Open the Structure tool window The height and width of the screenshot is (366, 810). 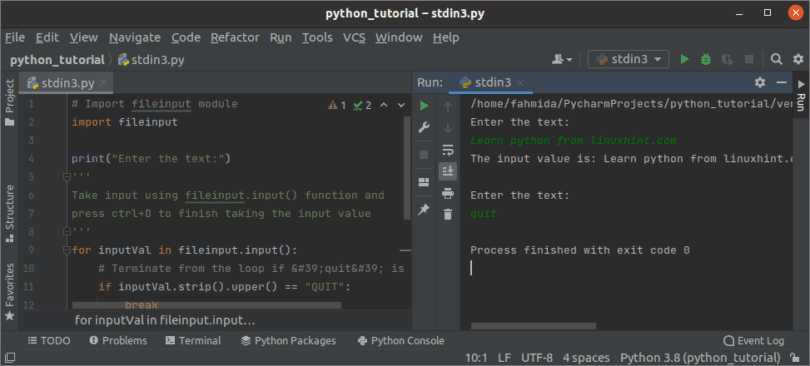click(9, 213)
